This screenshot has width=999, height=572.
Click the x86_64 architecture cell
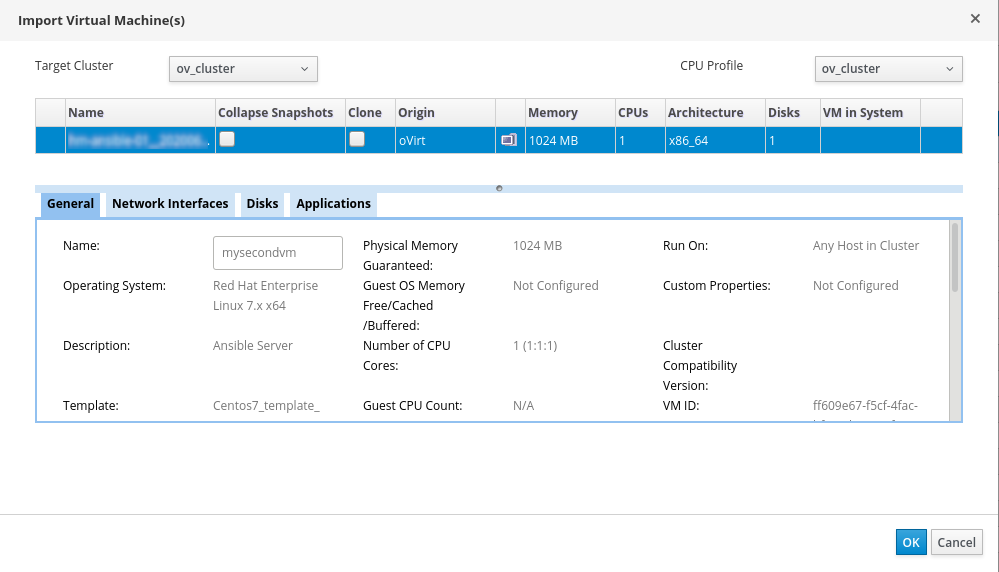click(x=715, y=140)
